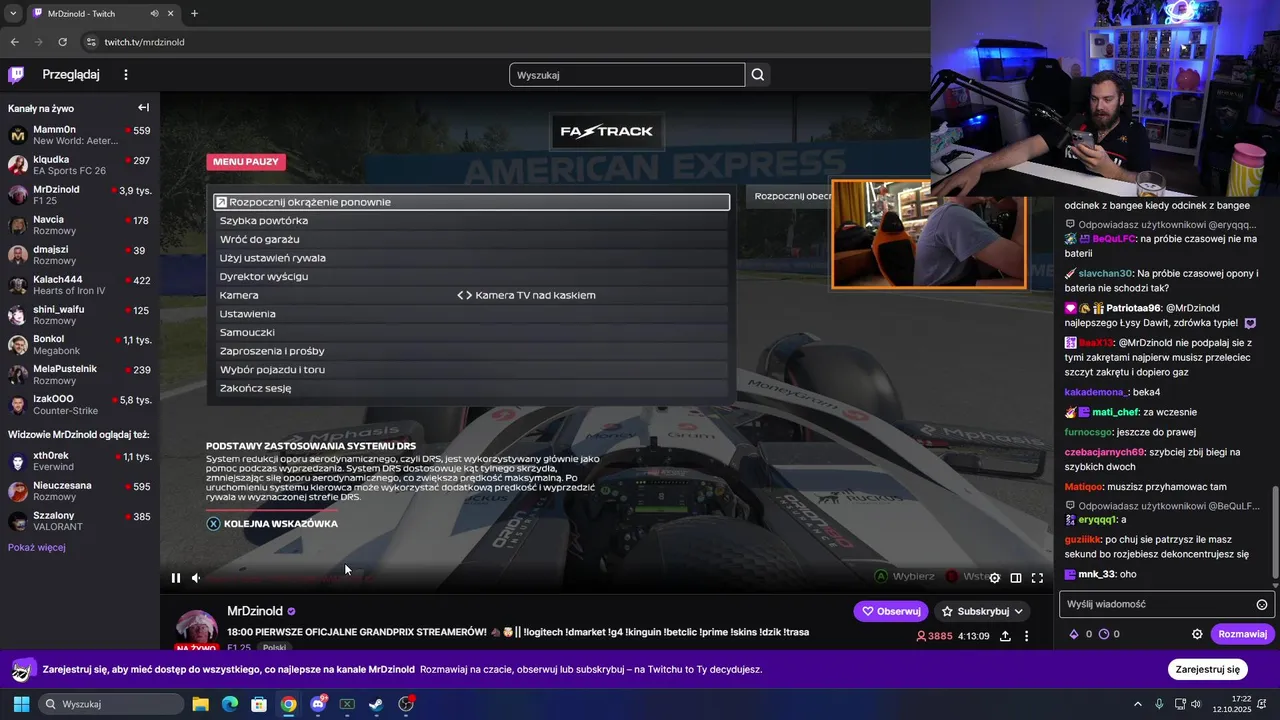
Task: Open File Explorer from the taskbar
Action: click(200, 704)
